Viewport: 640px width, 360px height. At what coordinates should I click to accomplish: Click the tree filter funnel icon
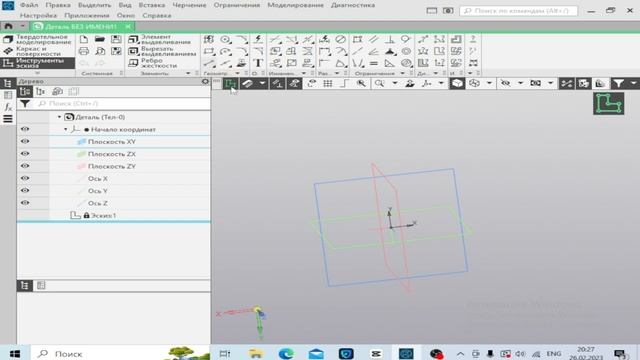click(x=25, y=104)
